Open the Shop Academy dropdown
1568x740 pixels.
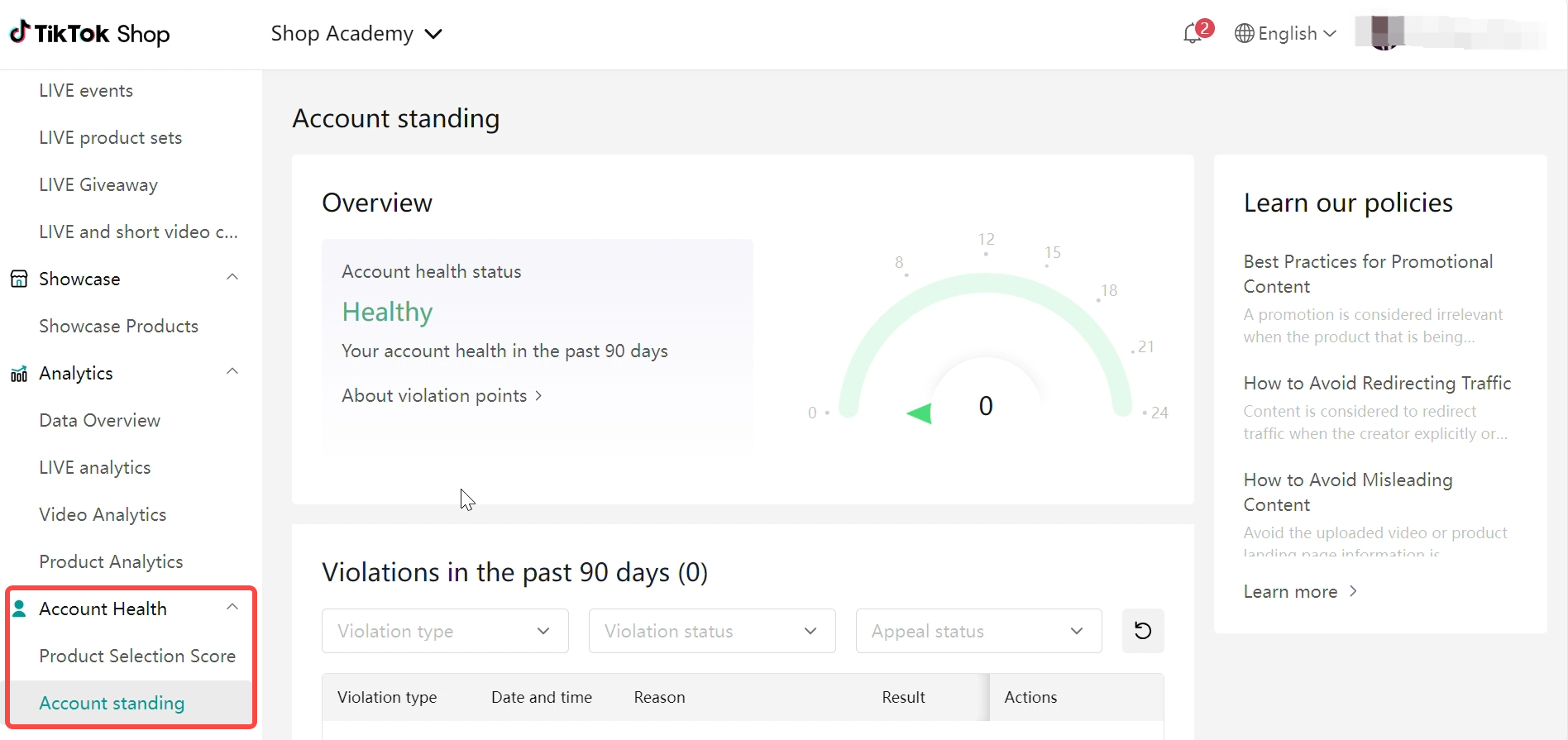[x=356, y=34]
